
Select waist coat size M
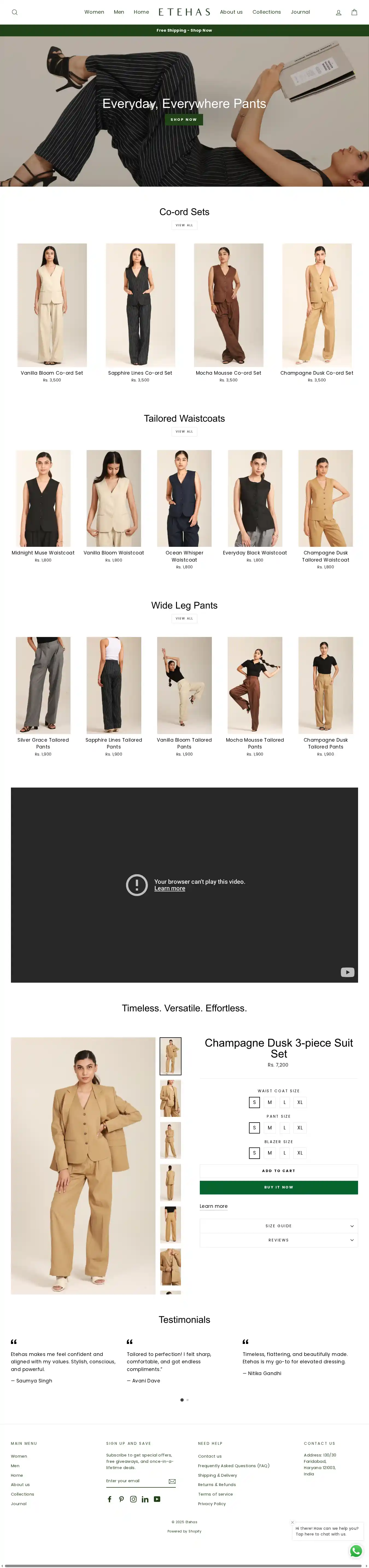click(270, 1102)
